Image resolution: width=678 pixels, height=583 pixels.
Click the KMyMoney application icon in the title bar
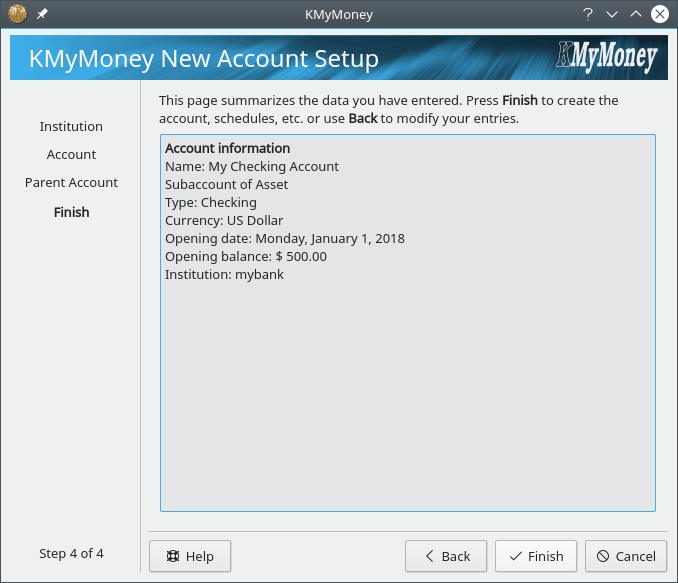17,14
